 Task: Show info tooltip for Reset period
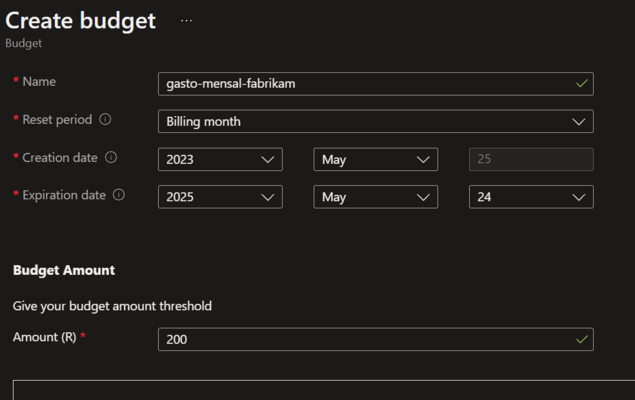pyautogui.click(x=105, y=119)
